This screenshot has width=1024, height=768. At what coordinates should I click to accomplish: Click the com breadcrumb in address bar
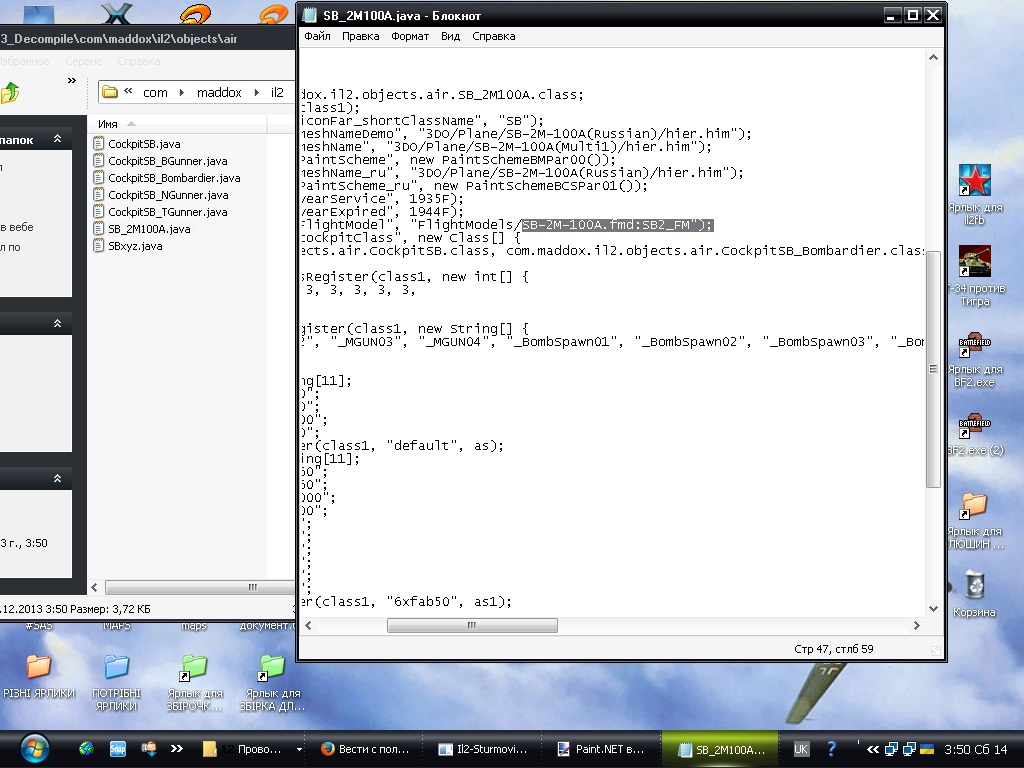coord(155,93)
